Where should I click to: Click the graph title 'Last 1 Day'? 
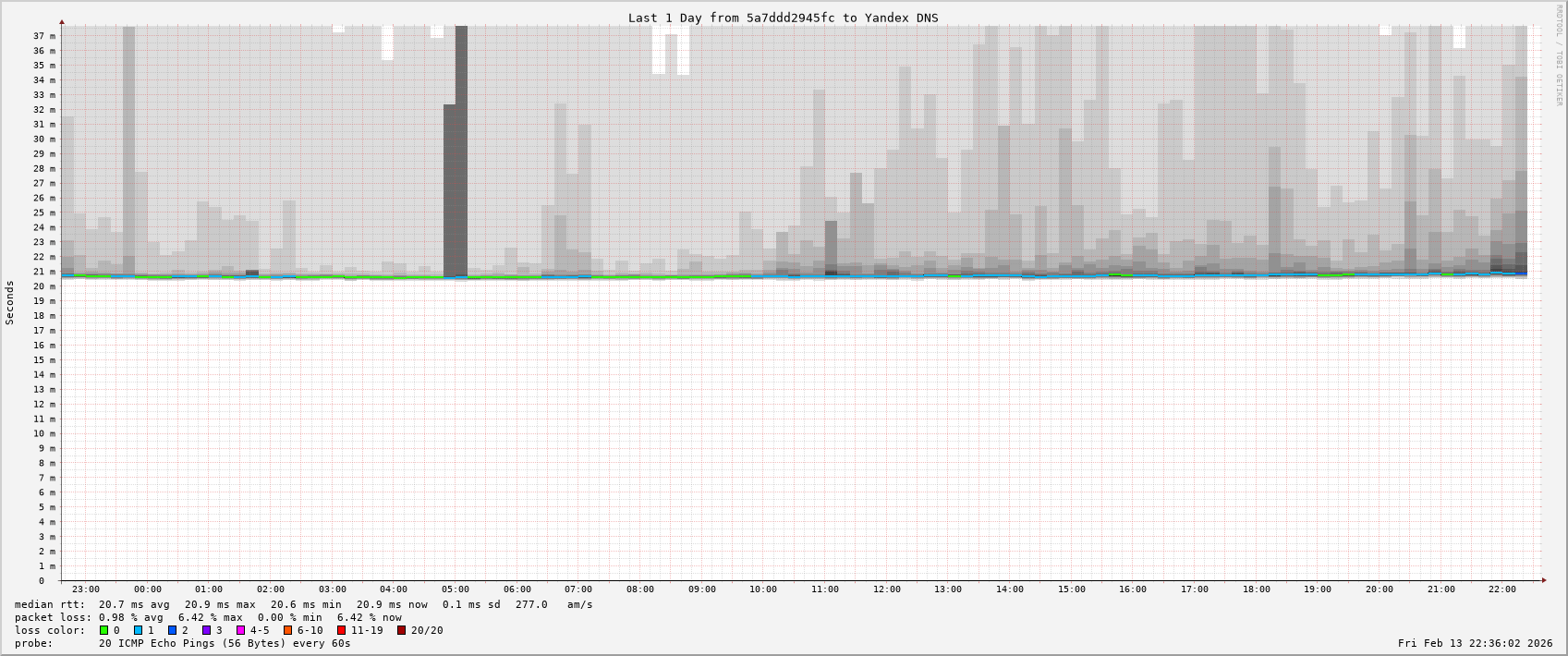coord(783,18)
